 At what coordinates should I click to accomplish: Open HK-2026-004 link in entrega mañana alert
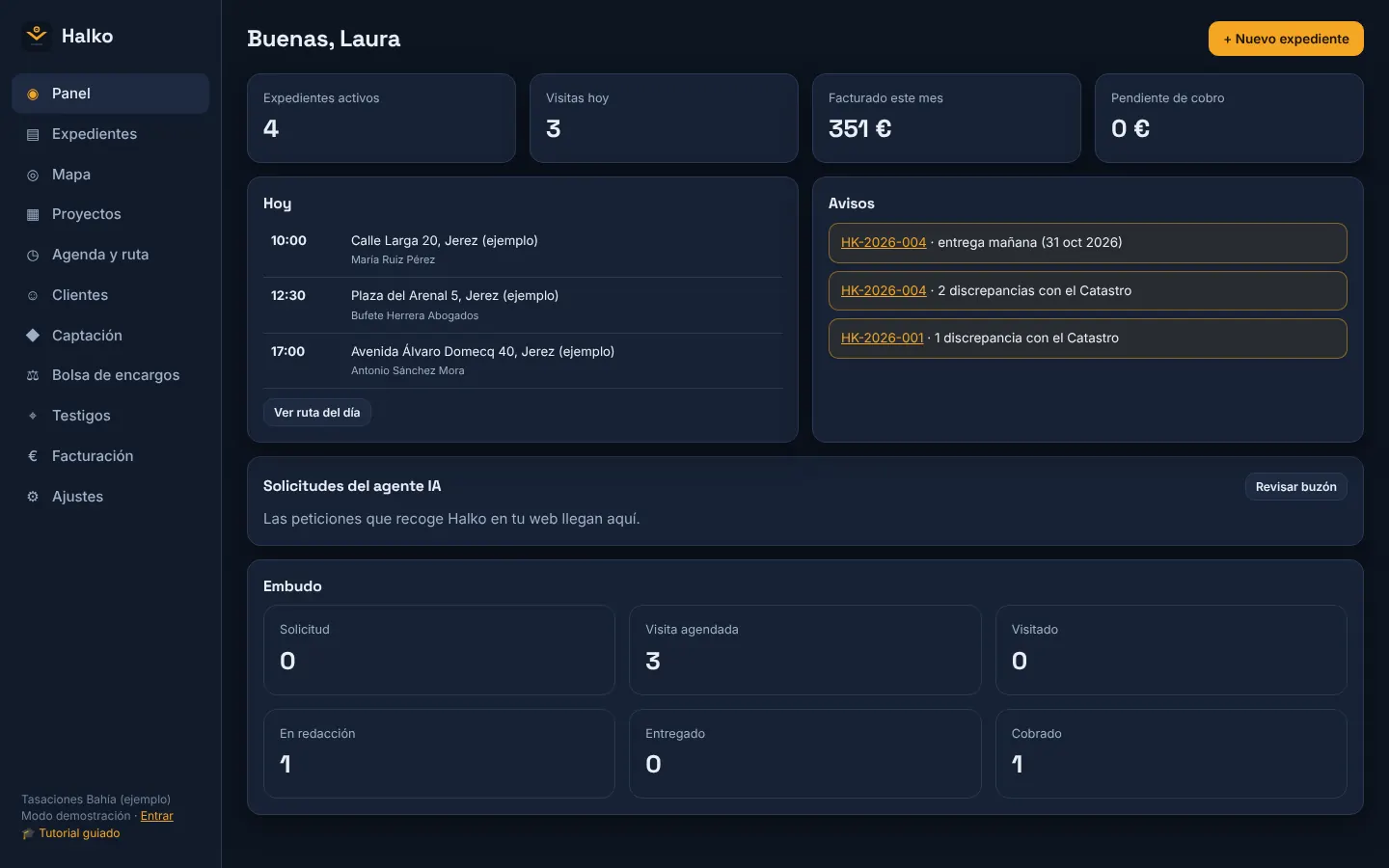pos(884,243)
